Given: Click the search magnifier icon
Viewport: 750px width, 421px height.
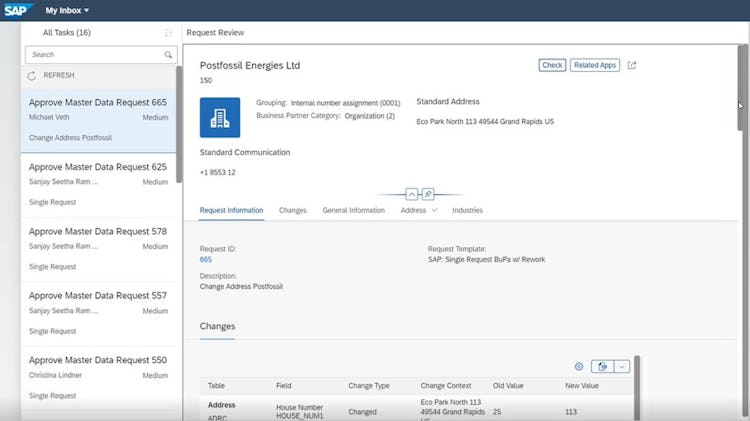Looking at the screenshot, I should coord(168,55).
